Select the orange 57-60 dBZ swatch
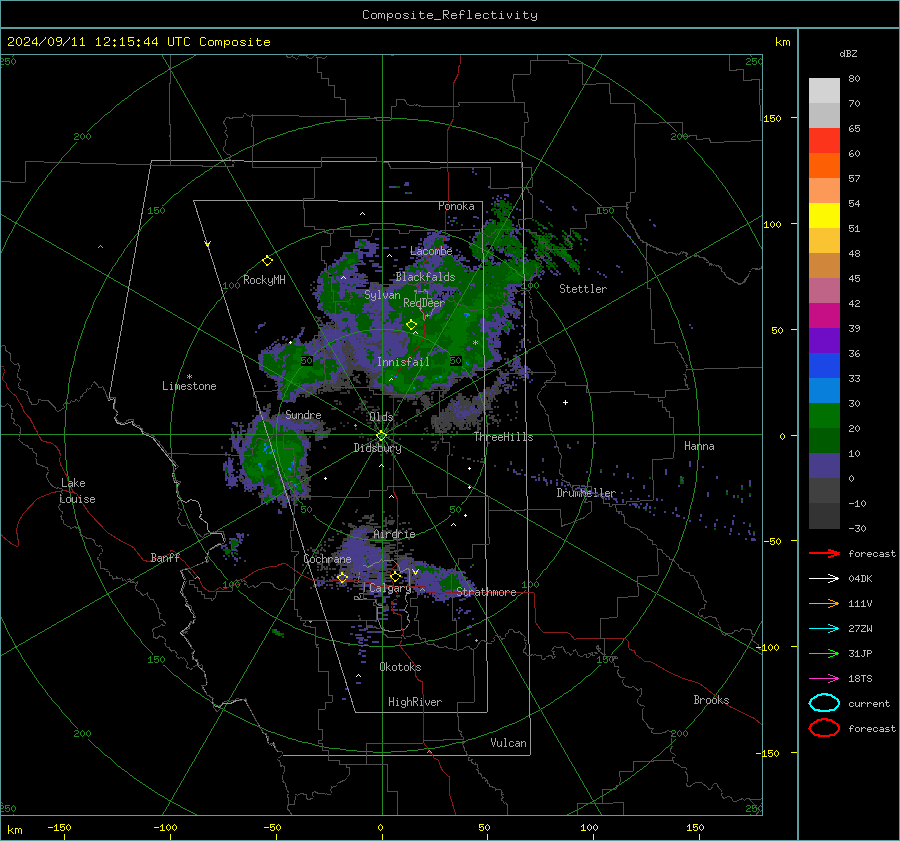This screenshot has height=841, width=900. tap(824, 166)
